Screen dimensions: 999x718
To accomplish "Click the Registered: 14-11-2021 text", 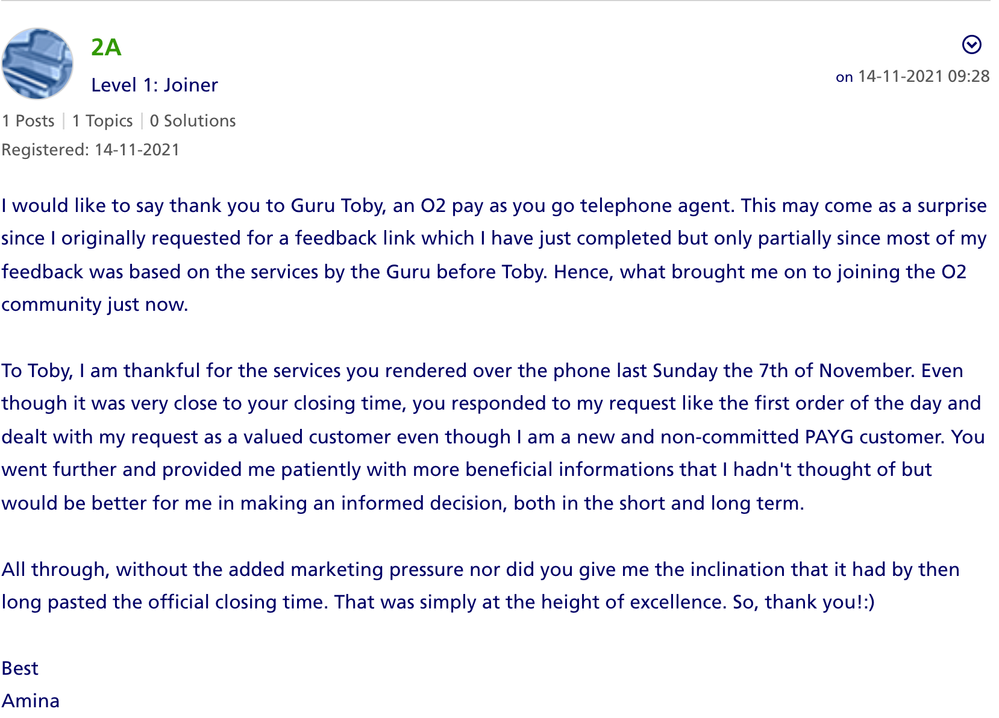I will 91,150.
